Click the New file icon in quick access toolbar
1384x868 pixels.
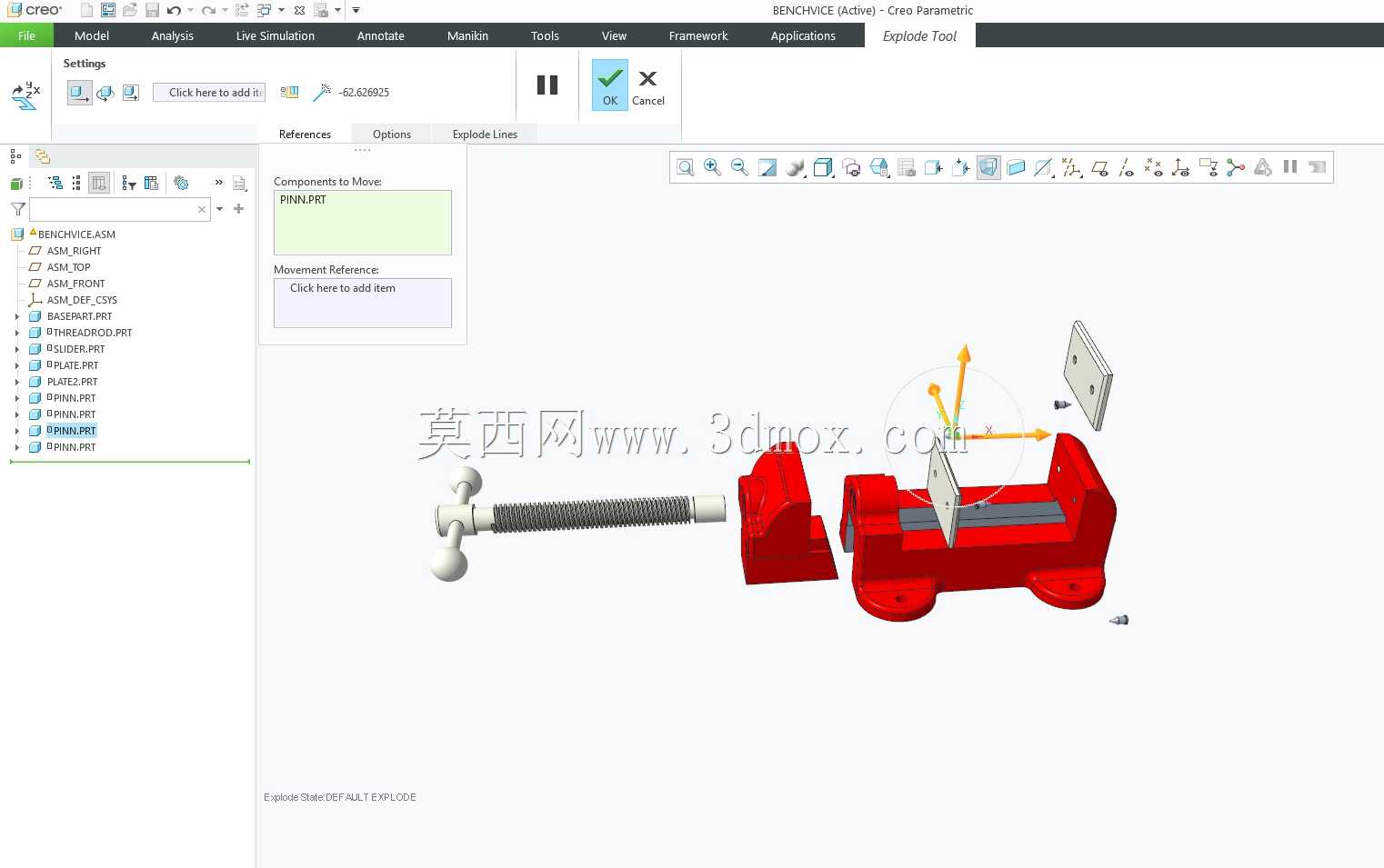86,11
